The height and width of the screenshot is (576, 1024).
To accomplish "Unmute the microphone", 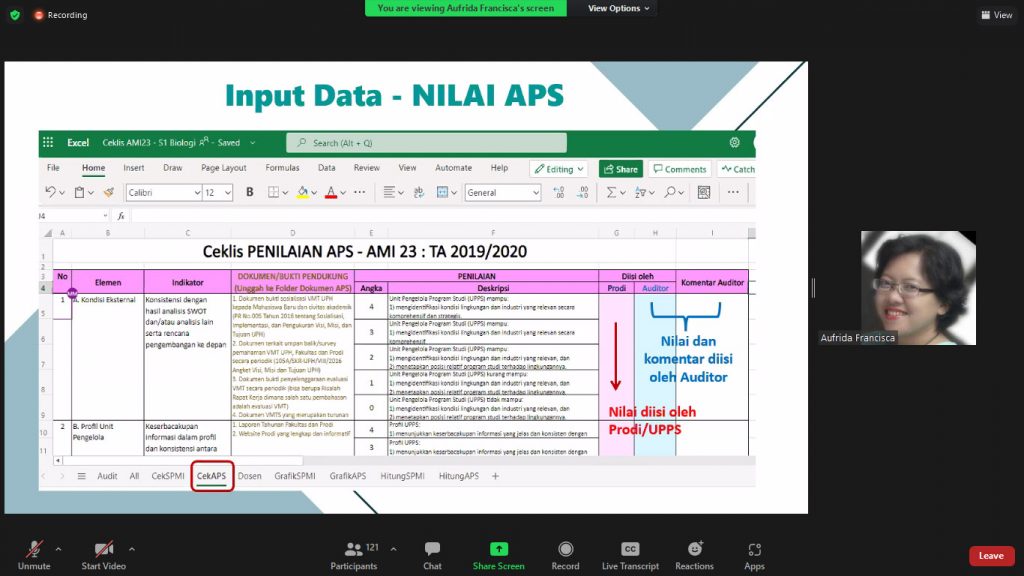I will point(34,555).
